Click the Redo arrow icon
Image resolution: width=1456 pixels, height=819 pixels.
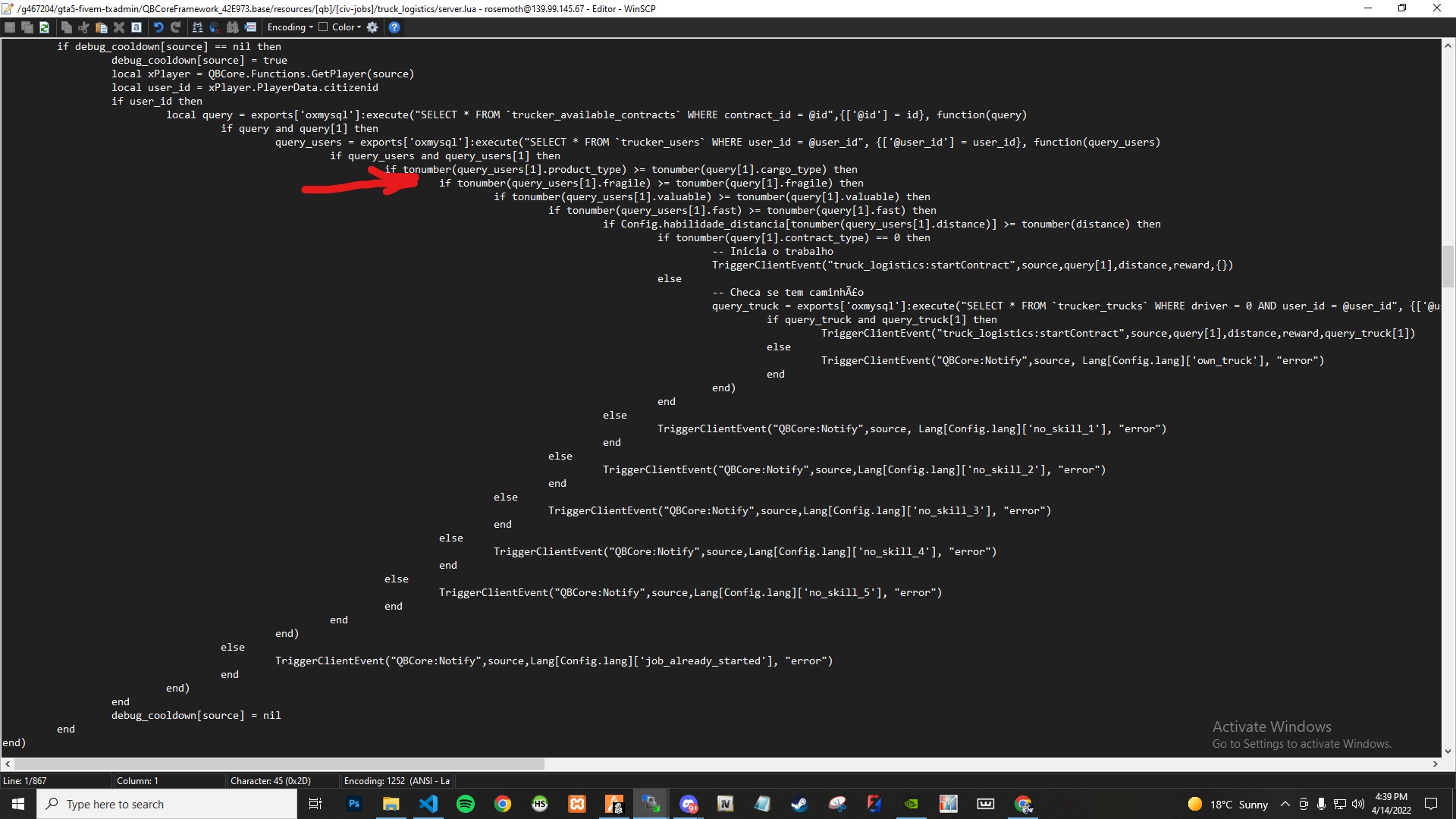point(176,27)
